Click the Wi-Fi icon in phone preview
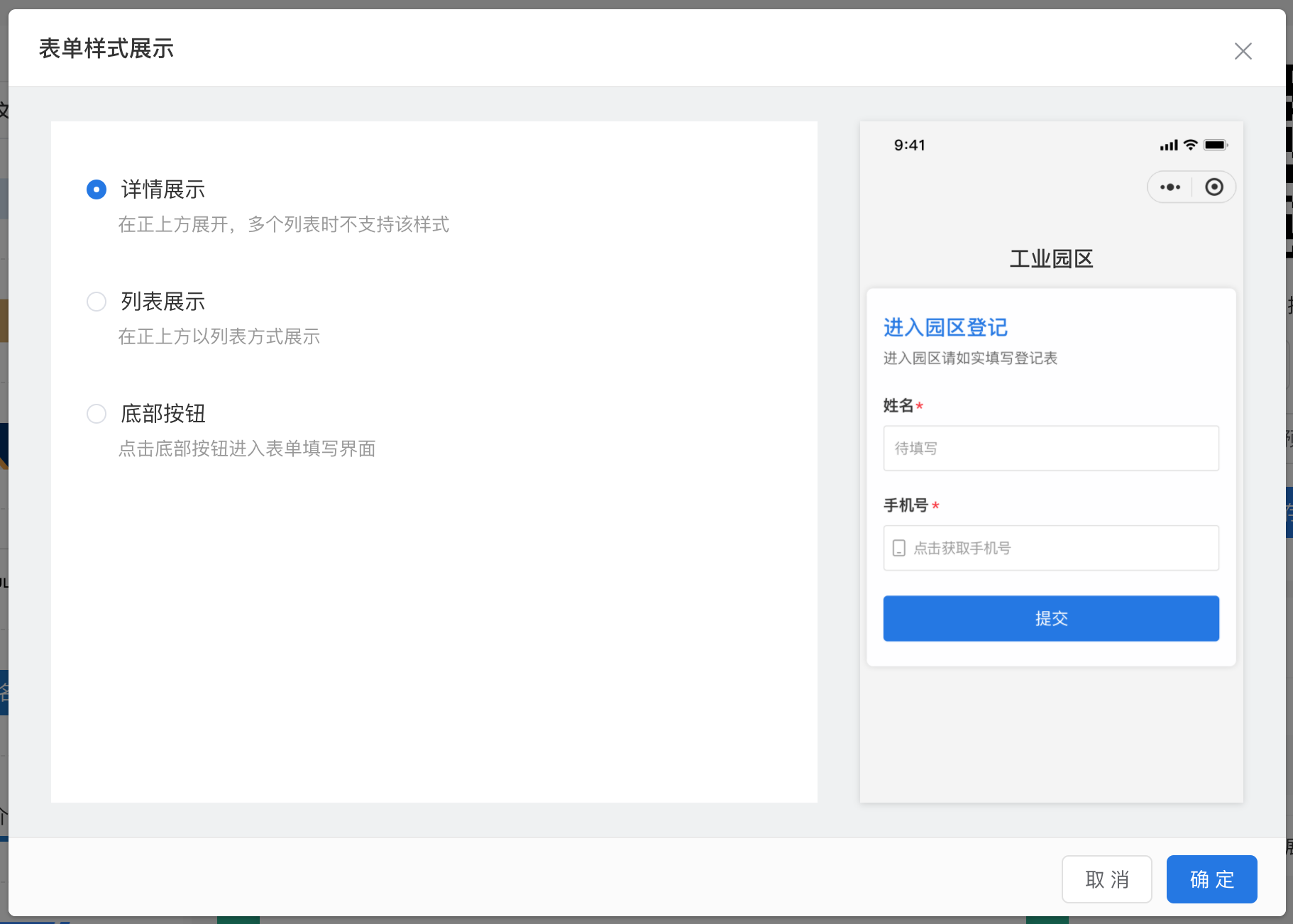 (x=1191, y=145)
